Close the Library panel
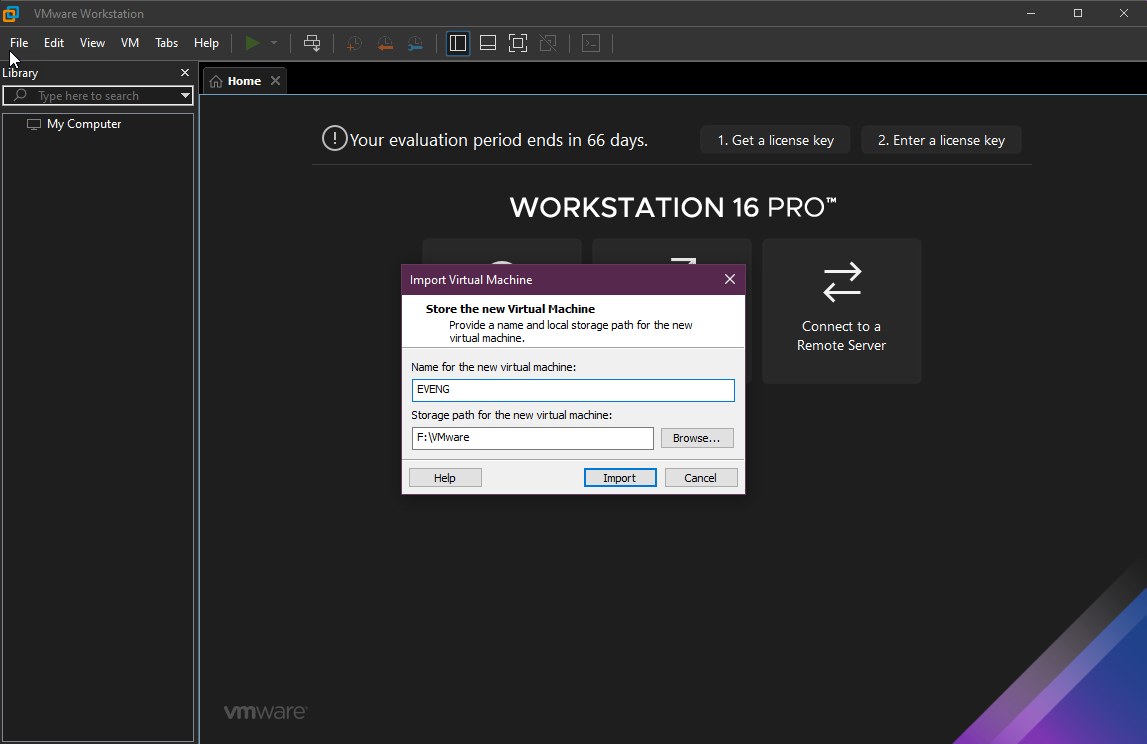1147x744 pixels. tap(185, 73)
